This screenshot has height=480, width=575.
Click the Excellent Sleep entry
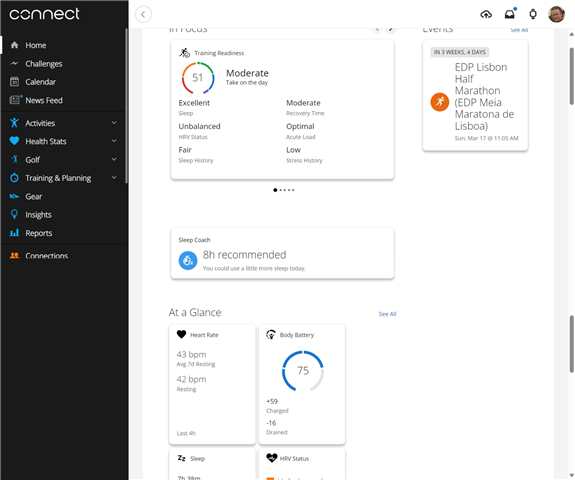(x=194, y=107)
